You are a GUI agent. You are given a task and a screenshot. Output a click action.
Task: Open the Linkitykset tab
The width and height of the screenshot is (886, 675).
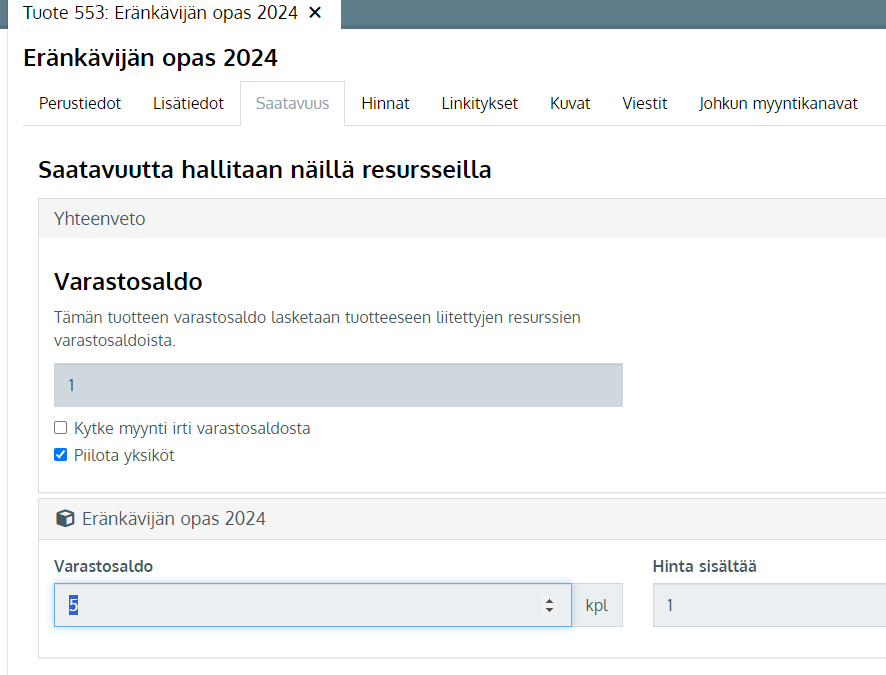[480, 103]
